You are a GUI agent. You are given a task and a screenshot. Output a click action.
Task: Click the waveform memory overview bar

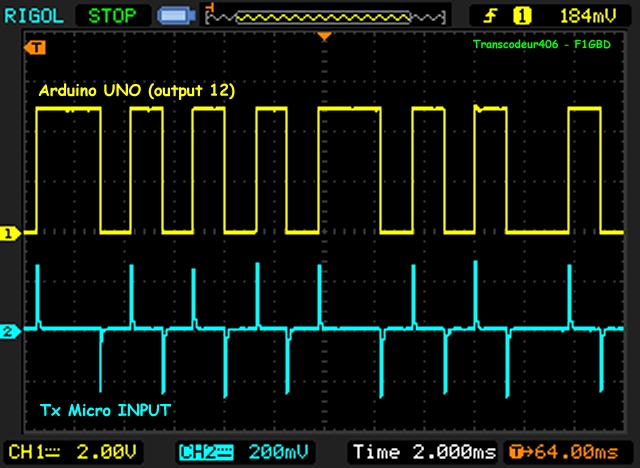[x=325, y=17]
